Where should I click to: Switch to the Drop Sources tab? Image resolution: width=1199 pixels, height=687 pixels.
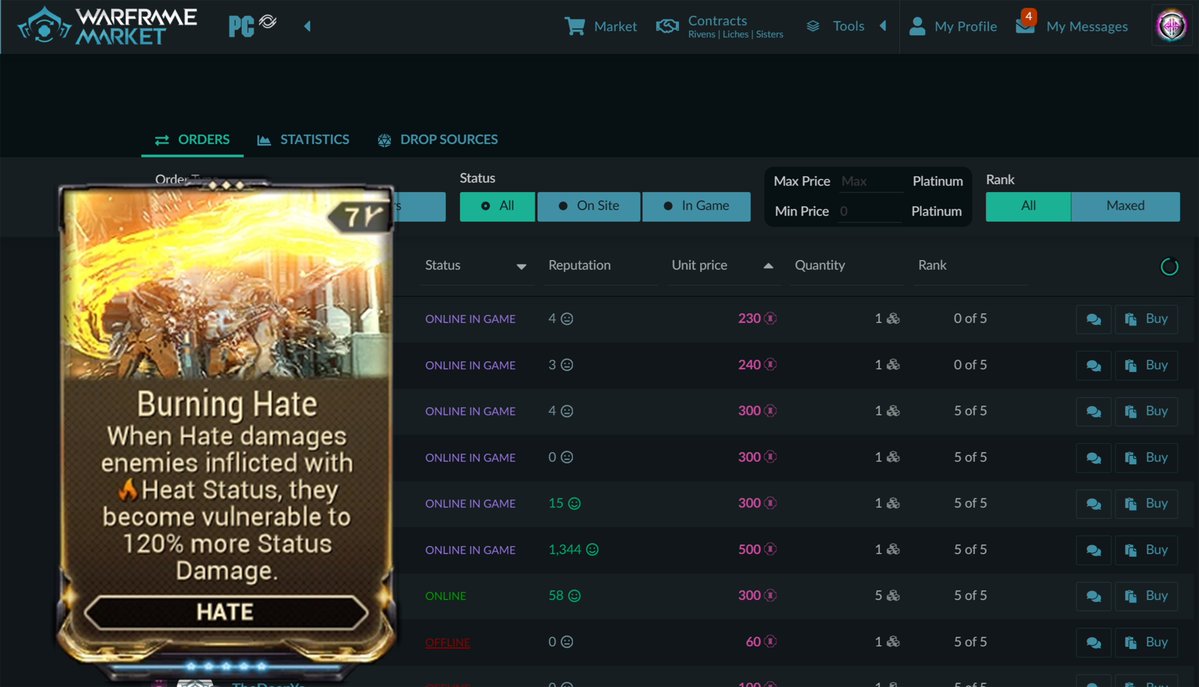(x=437, y=139)
